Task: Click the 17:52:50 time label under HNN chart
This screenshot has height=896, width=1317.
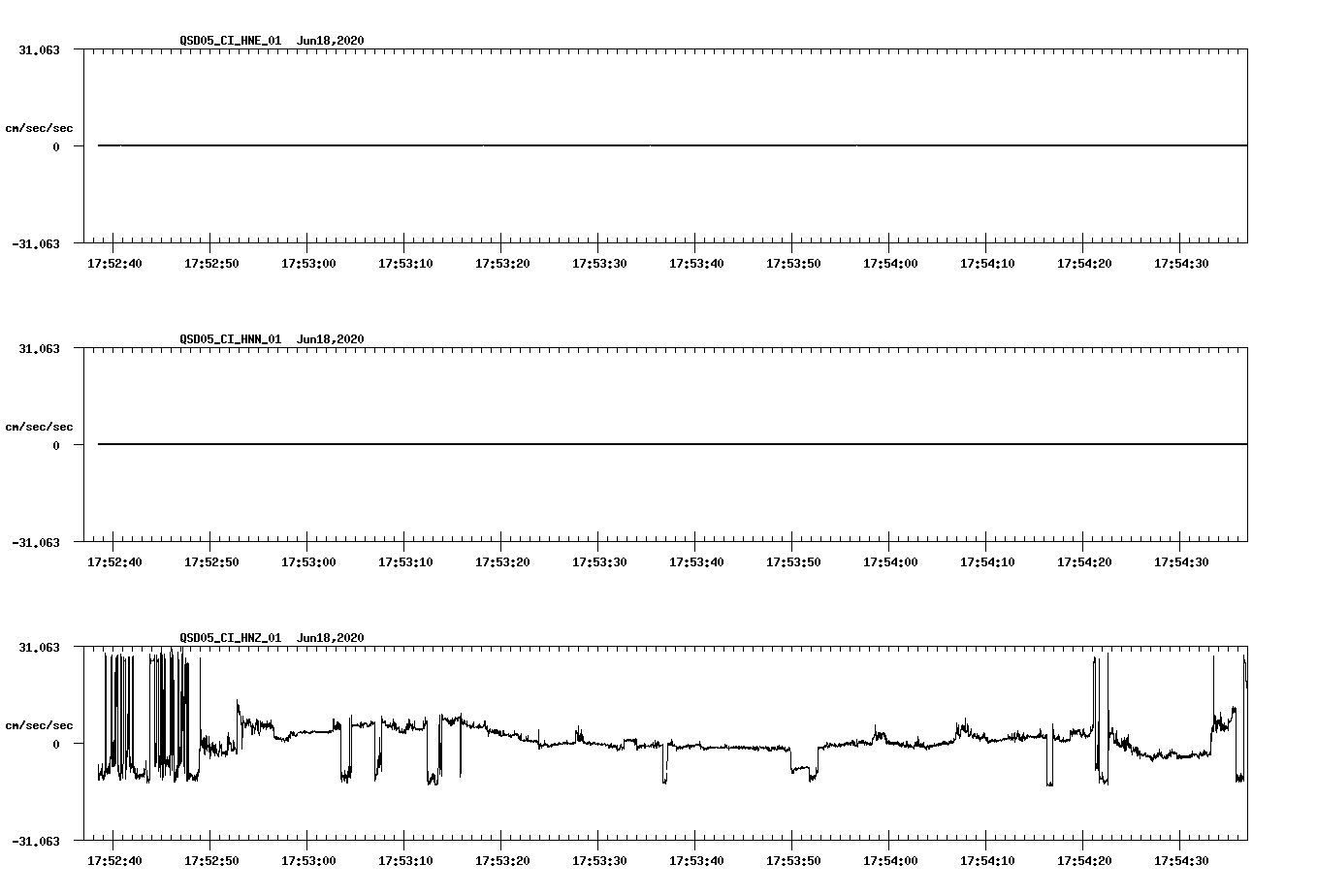Action: 211,562
